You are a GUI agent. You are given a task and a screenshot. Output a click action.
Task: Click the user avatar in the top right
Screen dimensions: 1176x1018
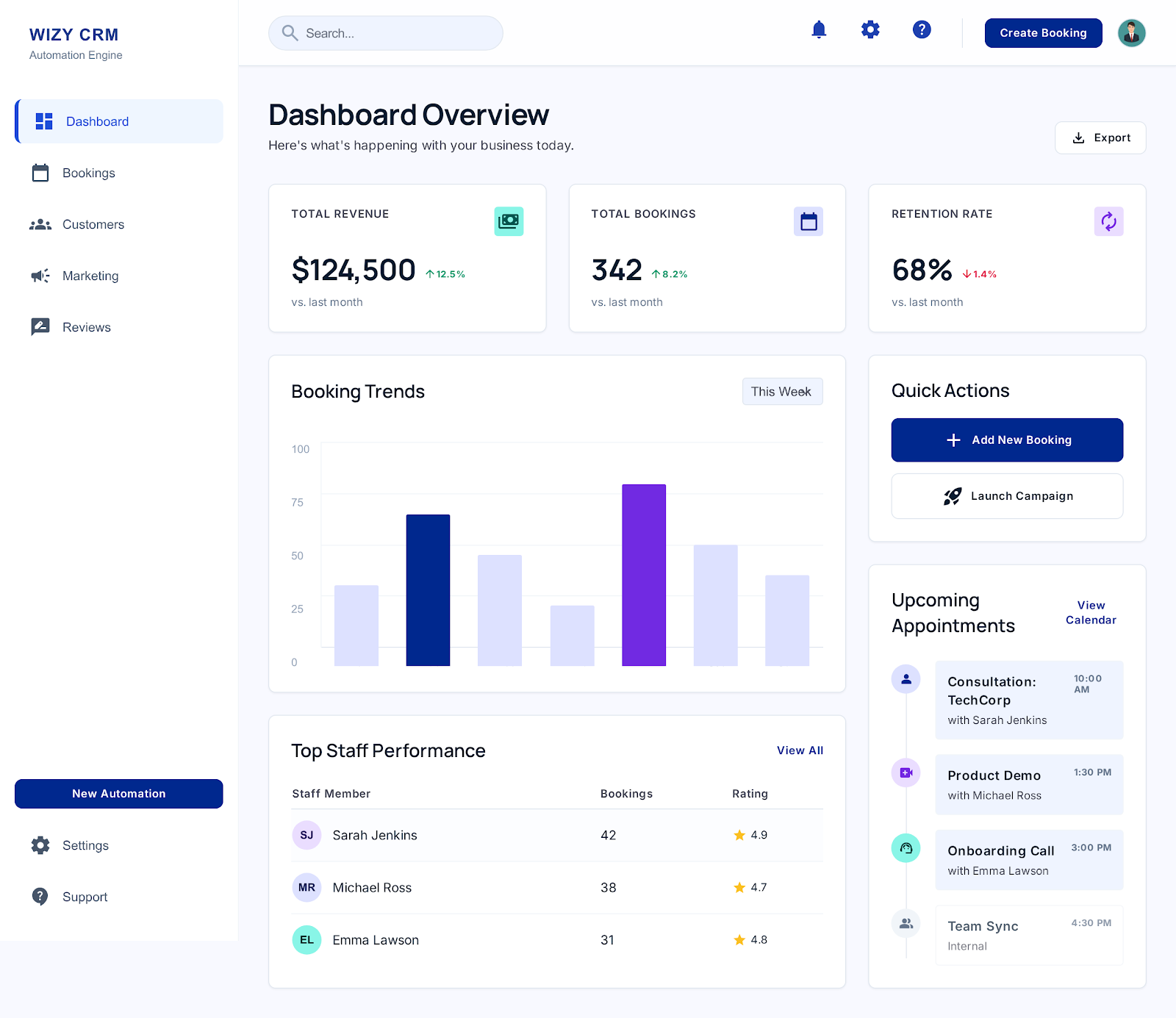coord(1131,32)
